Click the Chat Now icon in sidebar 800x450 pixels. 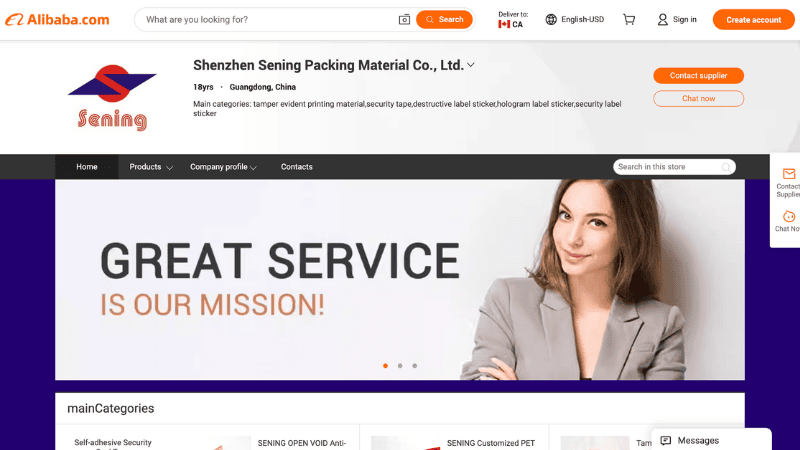(788, 216)
